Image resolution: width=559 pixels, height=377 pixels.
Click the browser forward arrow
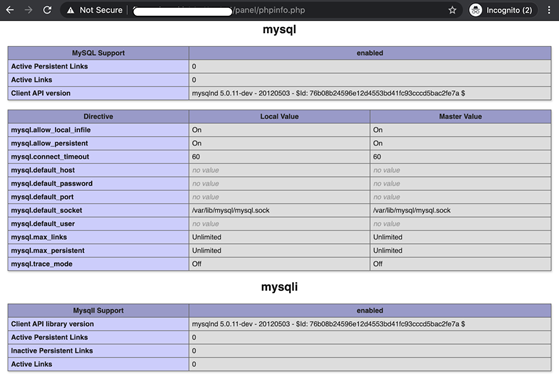(29, 10)
